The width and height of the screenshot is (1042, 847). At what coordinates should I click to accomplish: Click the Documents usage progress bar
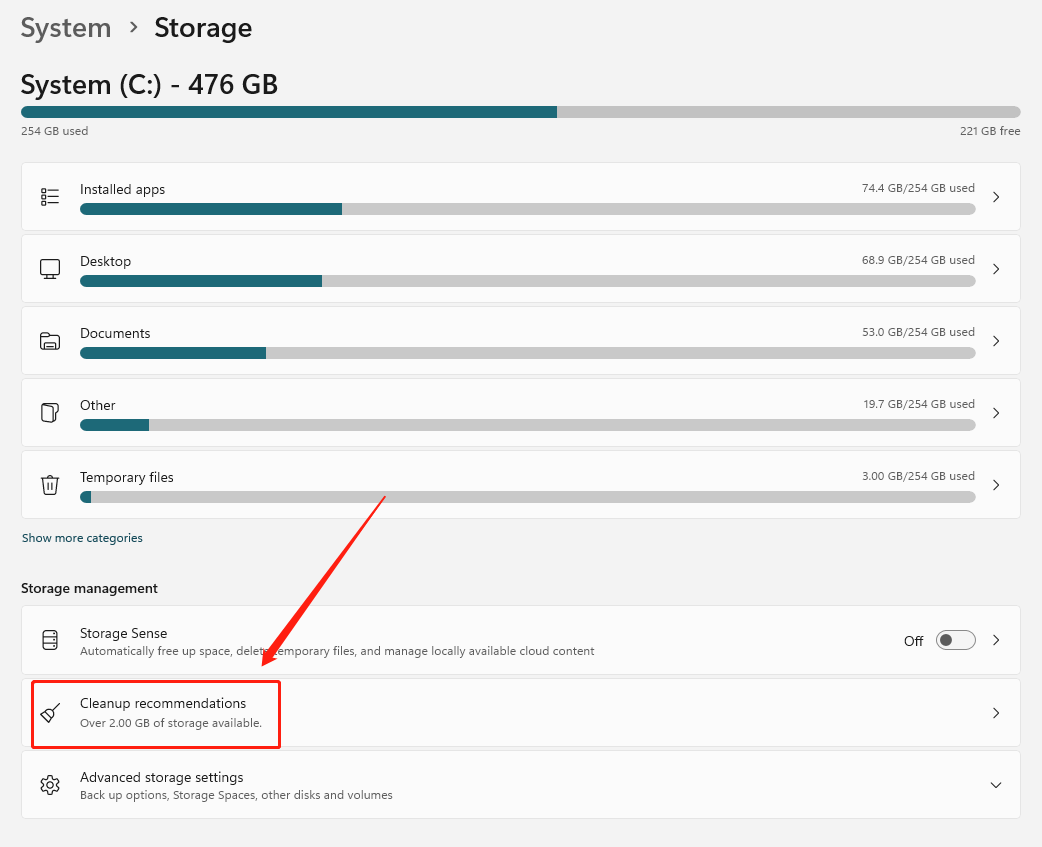click(x=527, y=353)
